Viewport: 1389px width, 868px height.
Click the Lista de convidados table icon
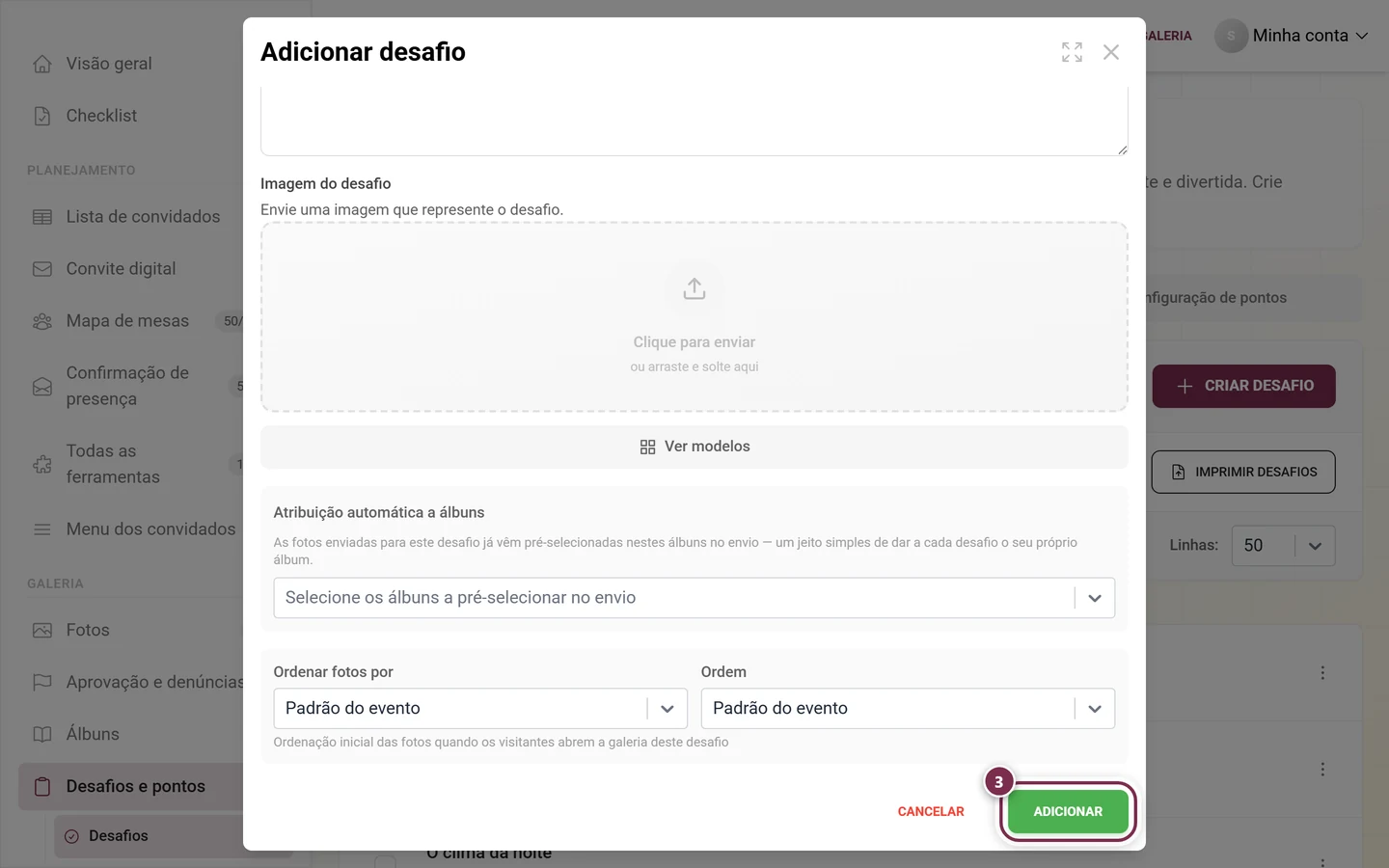coord(42,217)
